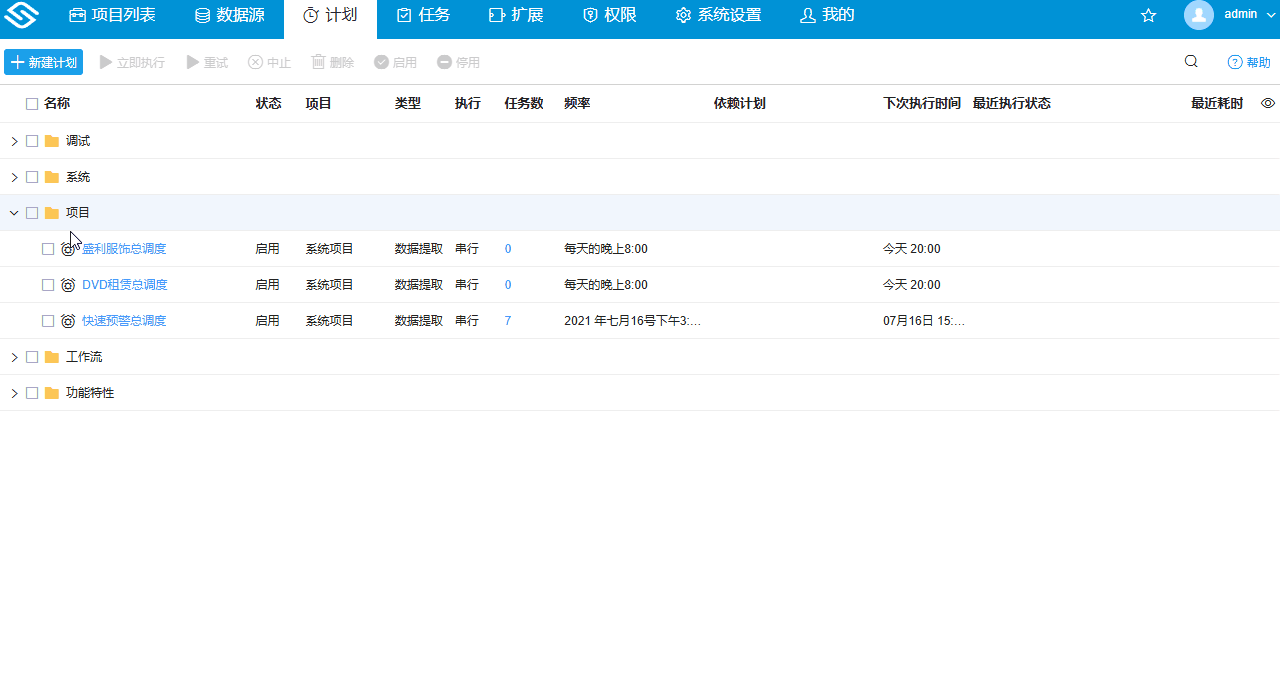Click the search magnifier icon
Screen dimensions: 1280x700
1190,61
